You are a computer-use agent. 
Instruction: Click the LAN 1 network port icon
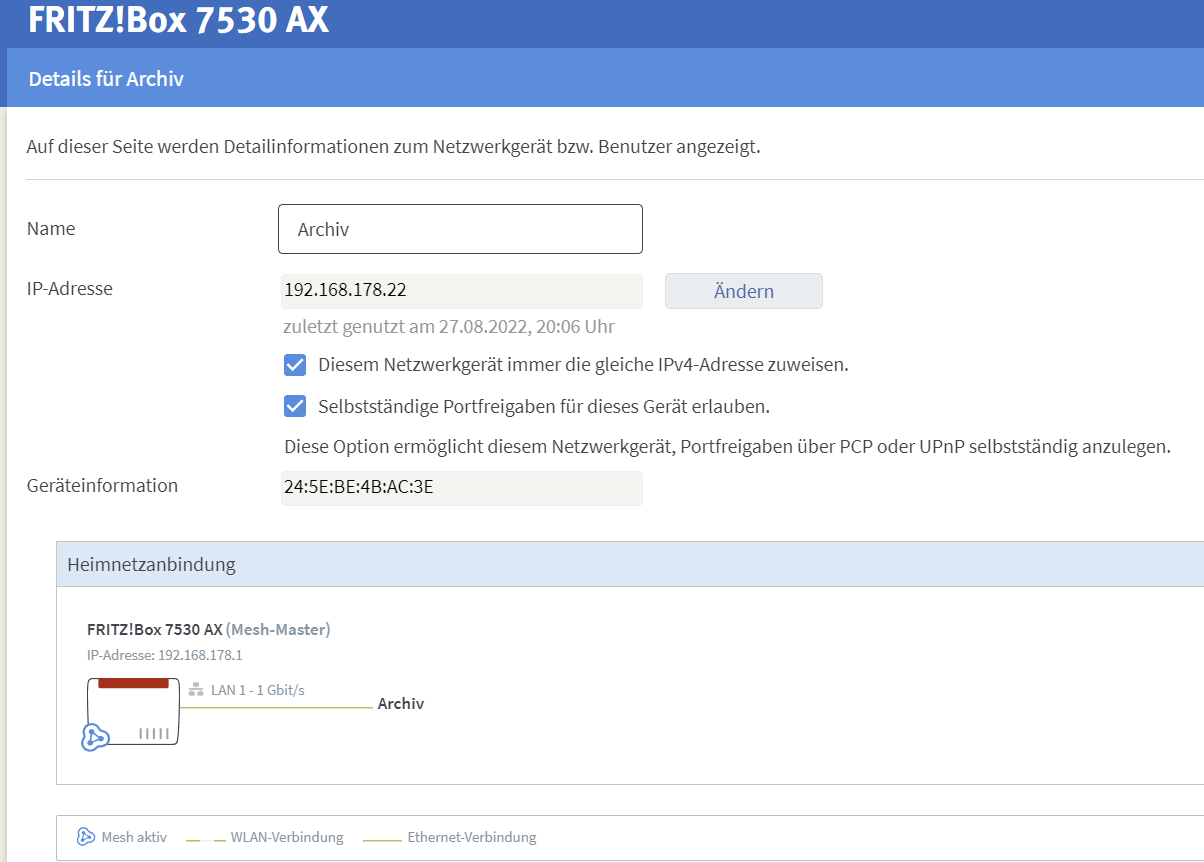[x=196, y=690]
